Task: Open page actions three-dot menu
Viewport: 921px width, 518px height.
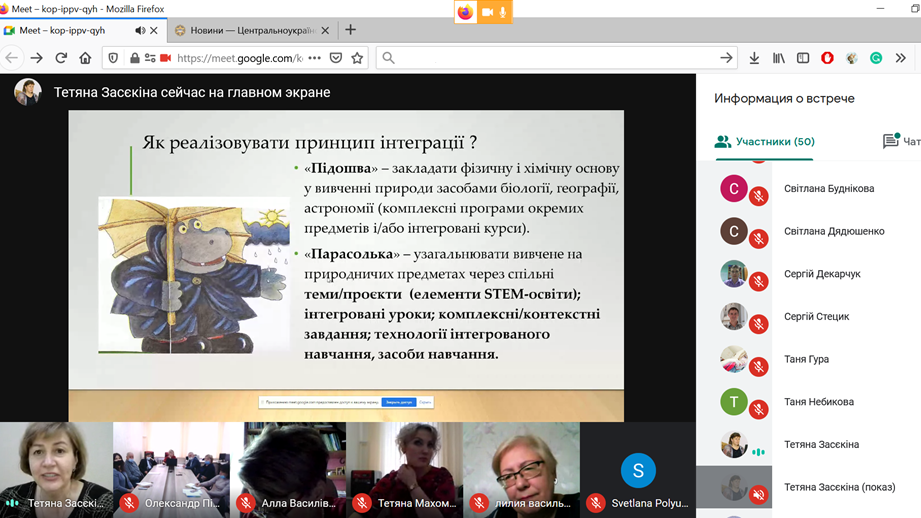Action: click(315, 58)
